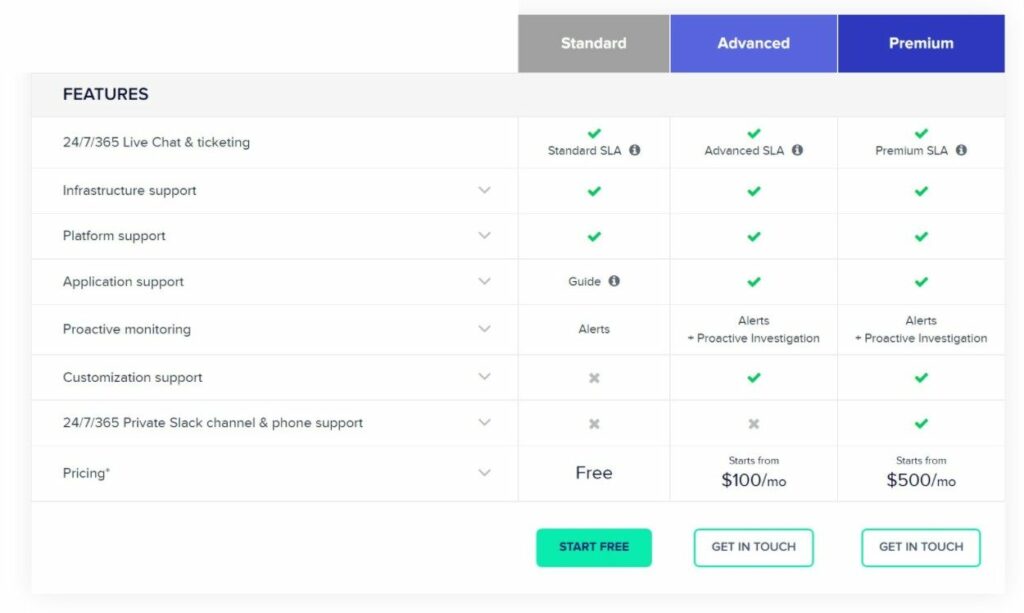Image resolution: width=1024 pixels, height=613 pixels.
Task: Select the Standard plan header
Action: [x=594, y=44]
